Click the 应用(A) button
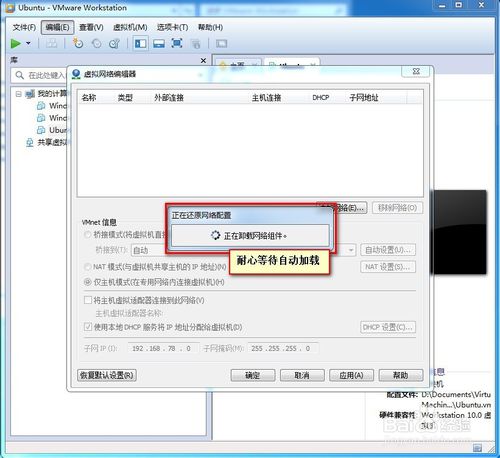This screenshot has height=458, width=500. pos(351,375)
